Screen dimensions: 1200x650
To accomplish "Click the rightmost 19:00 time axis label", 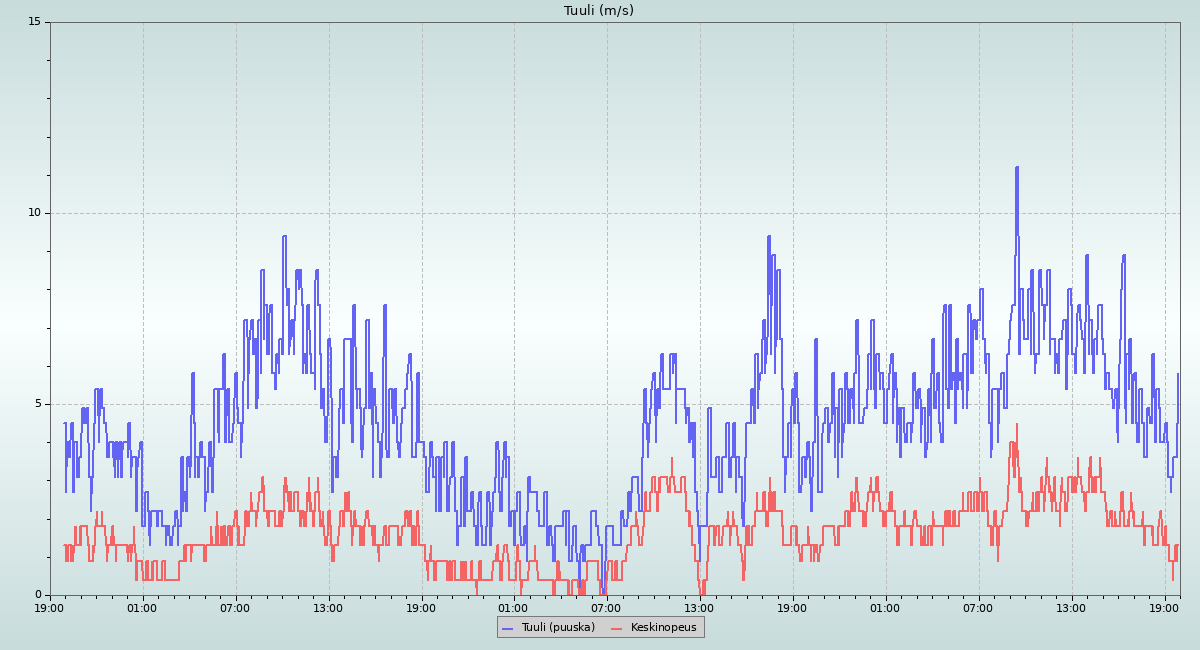I will [x=1164, y=608].
